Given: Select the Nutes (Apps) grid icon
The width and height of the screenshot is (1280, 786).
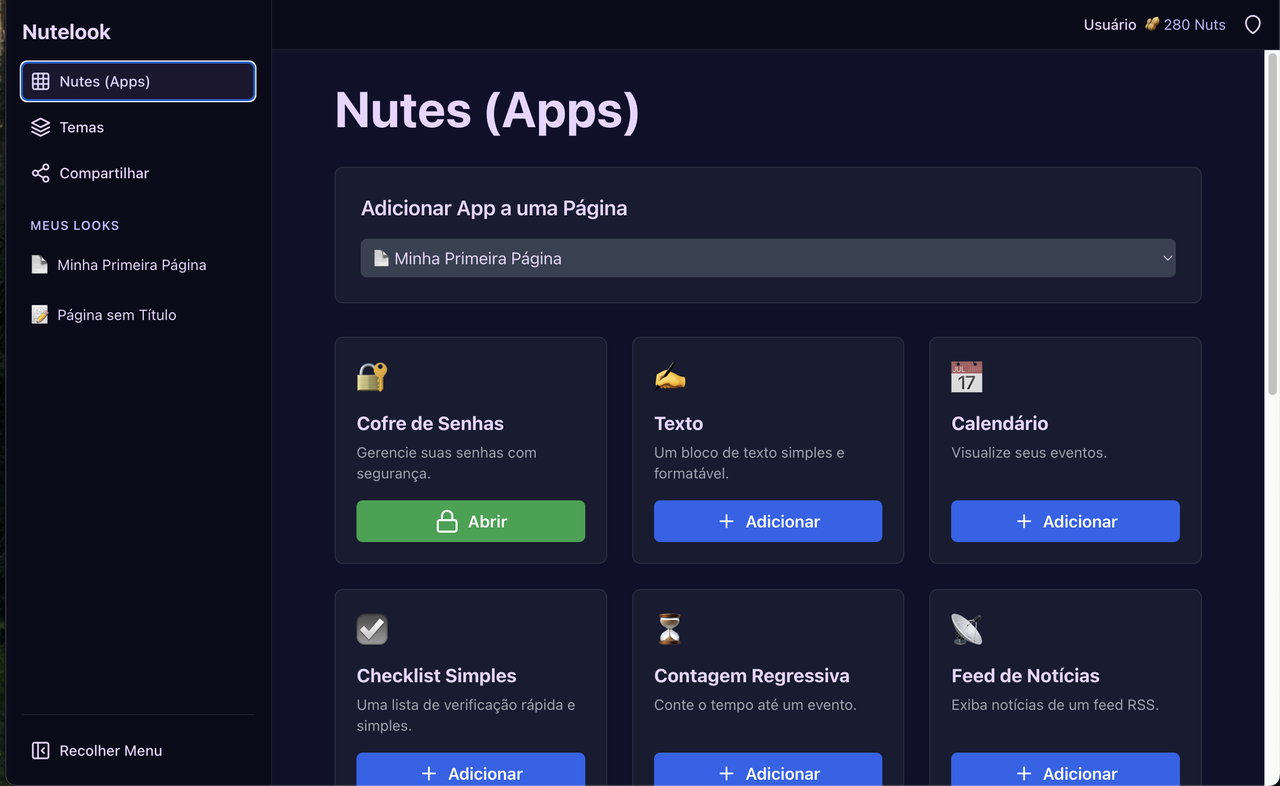Looking at the screenshot, I should coord(40,81).
